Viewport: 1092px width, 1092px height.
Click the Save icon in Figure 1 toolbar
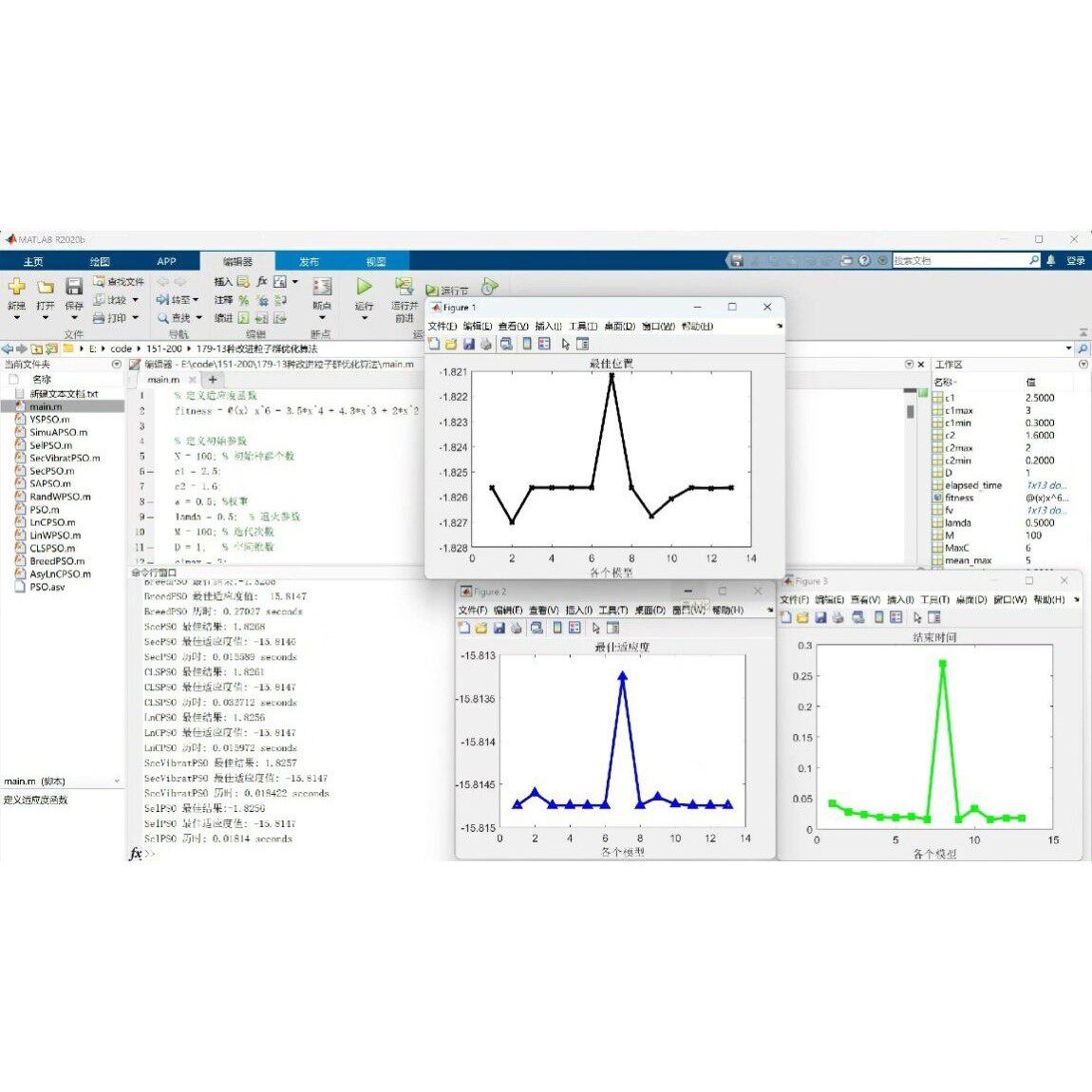coord(469,344)
